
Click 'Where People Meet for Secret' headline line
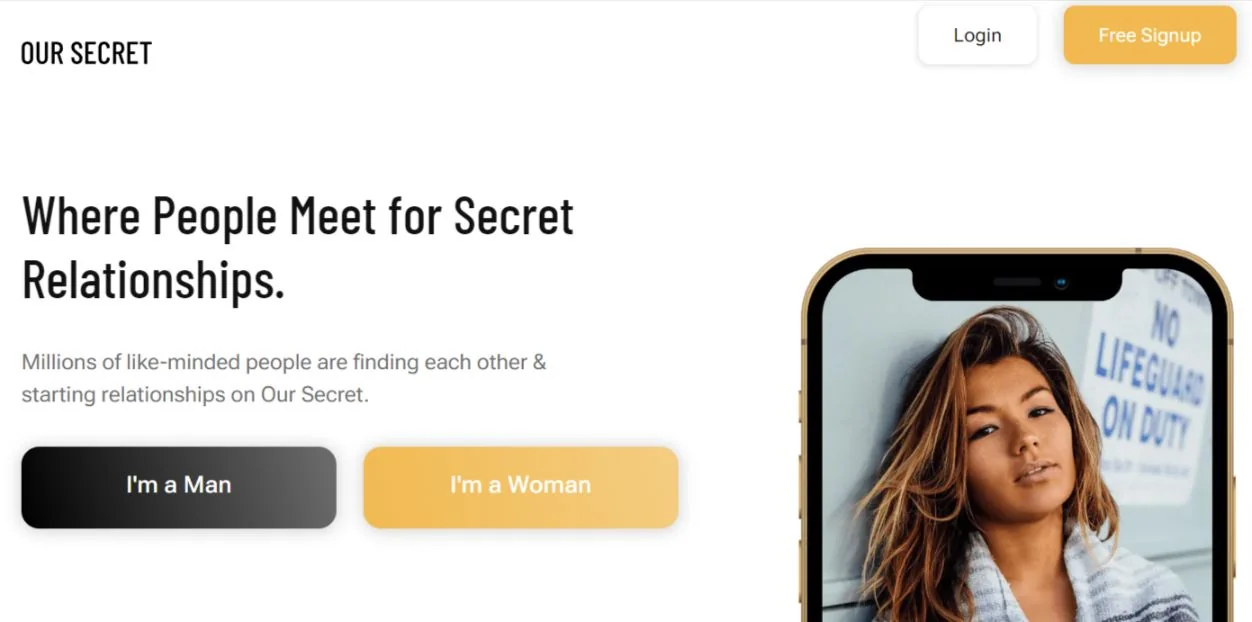(298, 215)
